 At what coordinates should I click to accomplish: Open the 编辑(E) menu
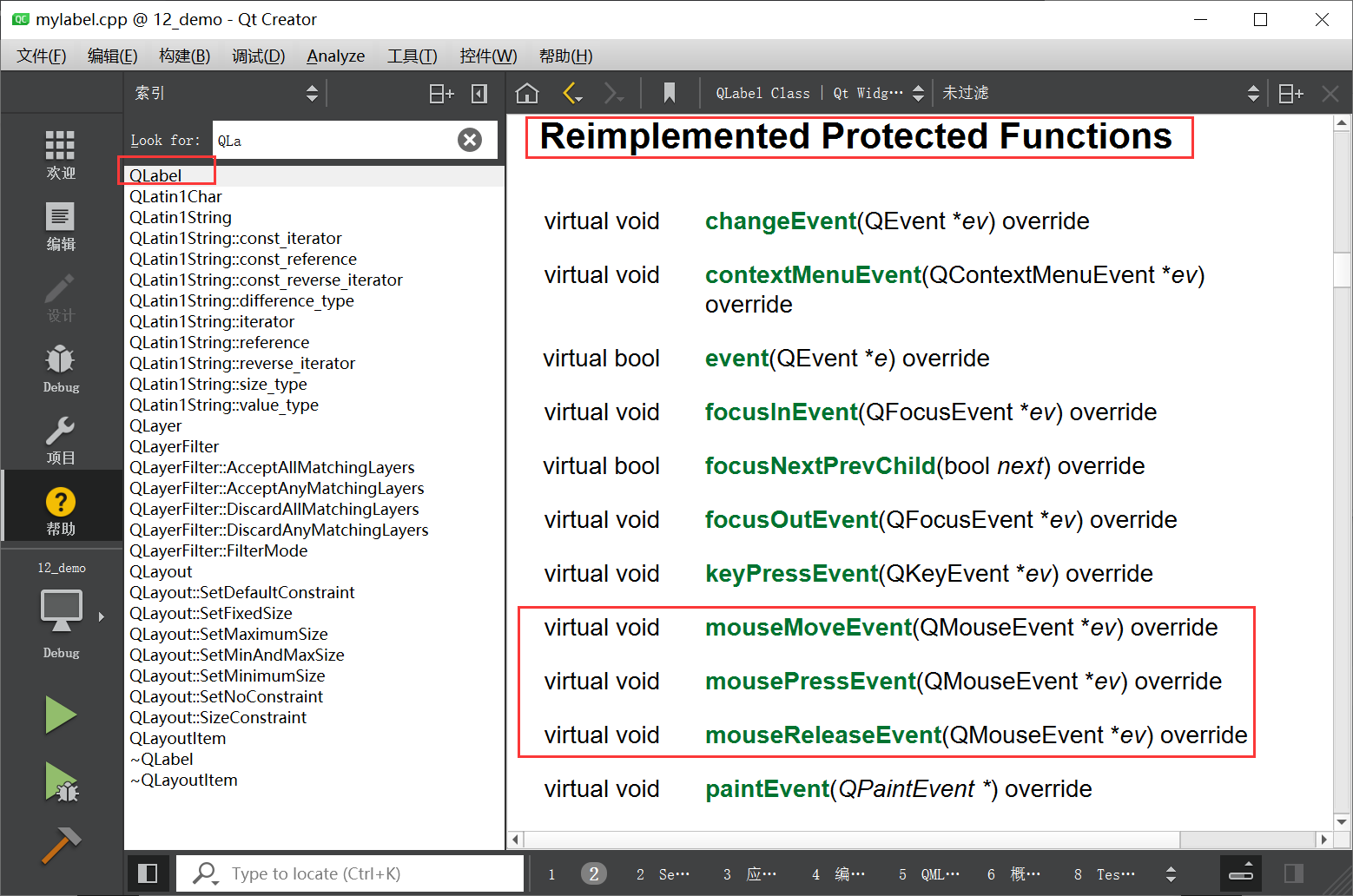113,56
